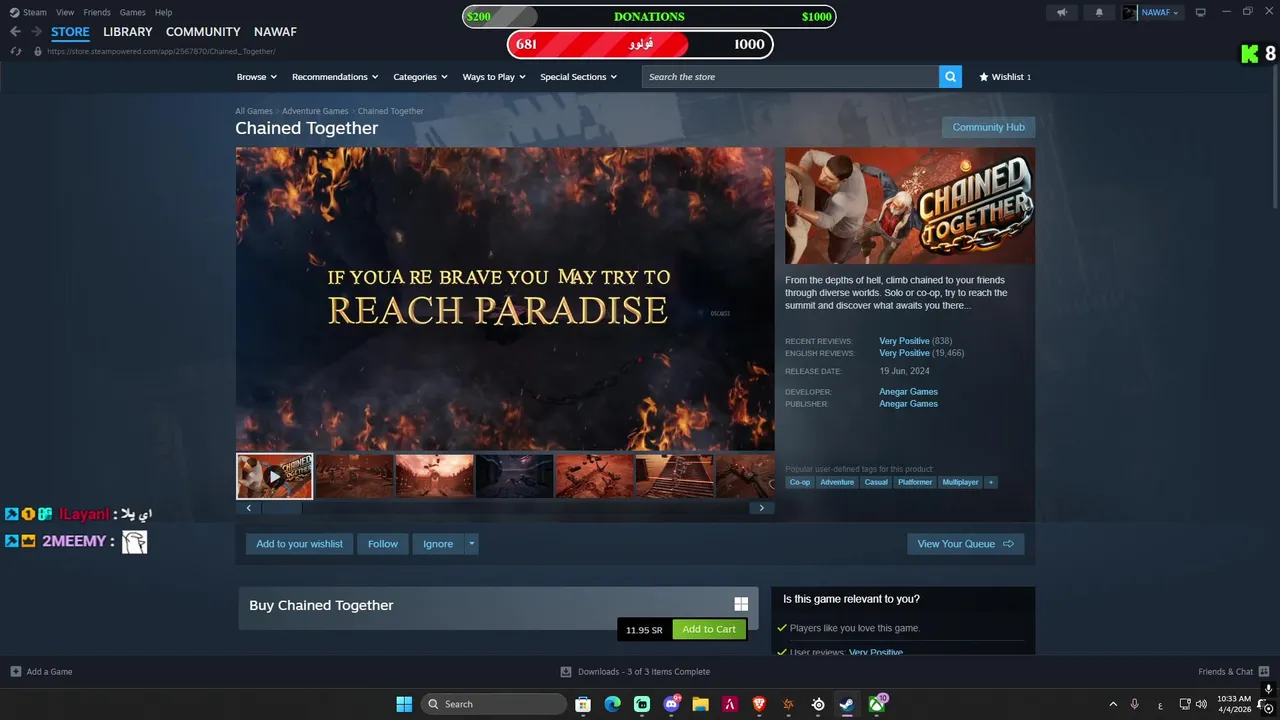The height and width of the screenshot is (720, 1280).
Task: Open Windows Start menu
Action: click(404, 704)
